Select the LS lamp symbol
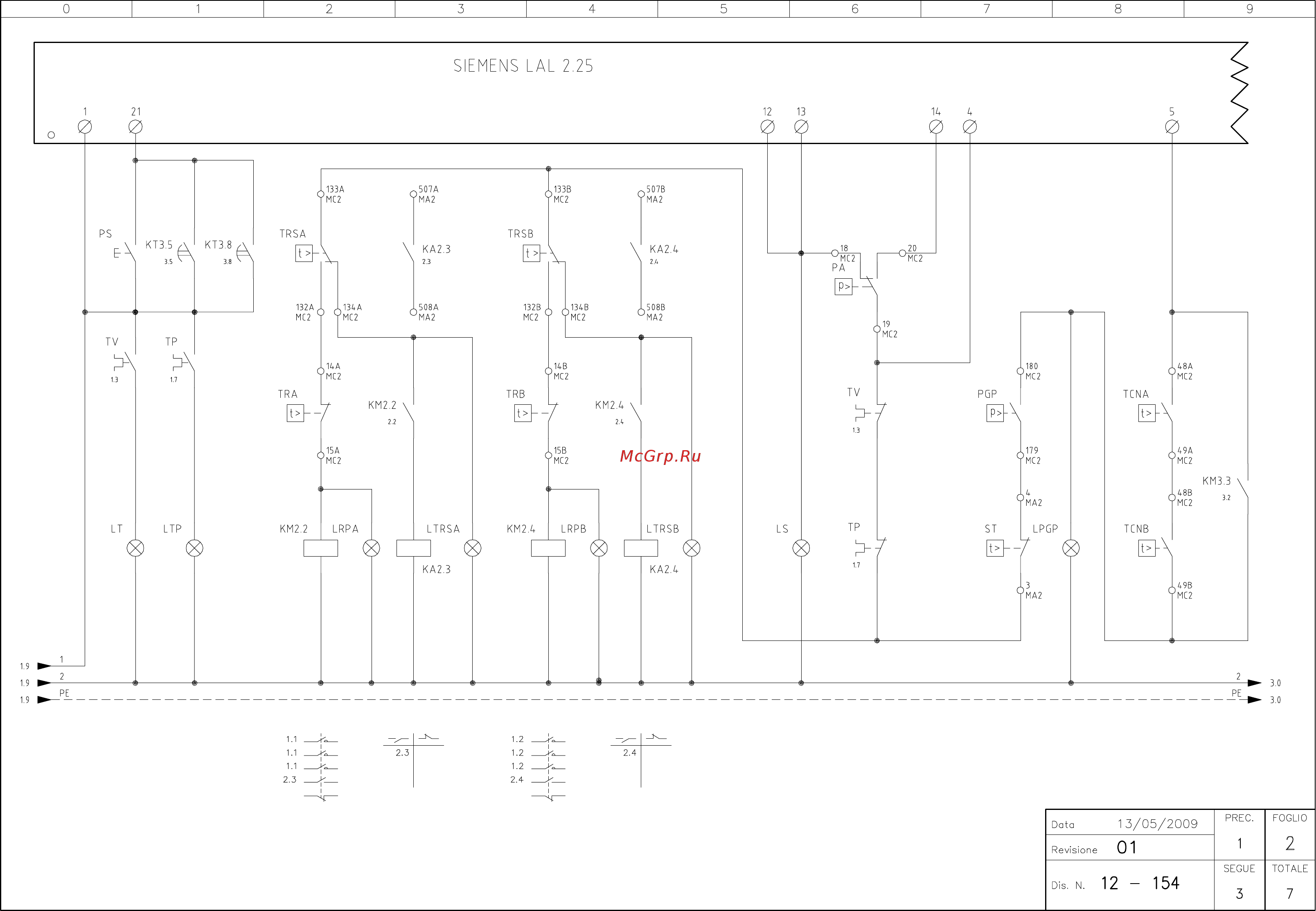Image resolution: width=1316 pixels, height=911 pixels. coord(801,548)
